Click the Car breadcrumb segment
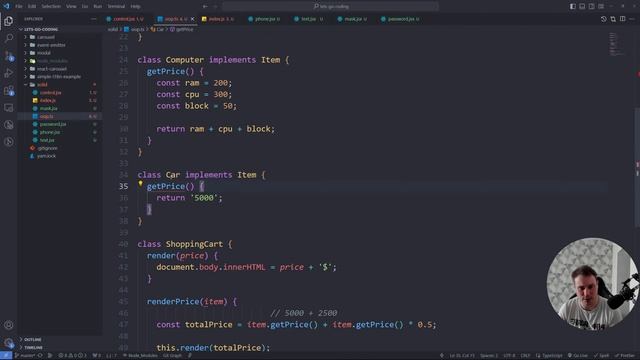640x360 pixels. coord(157,29)
